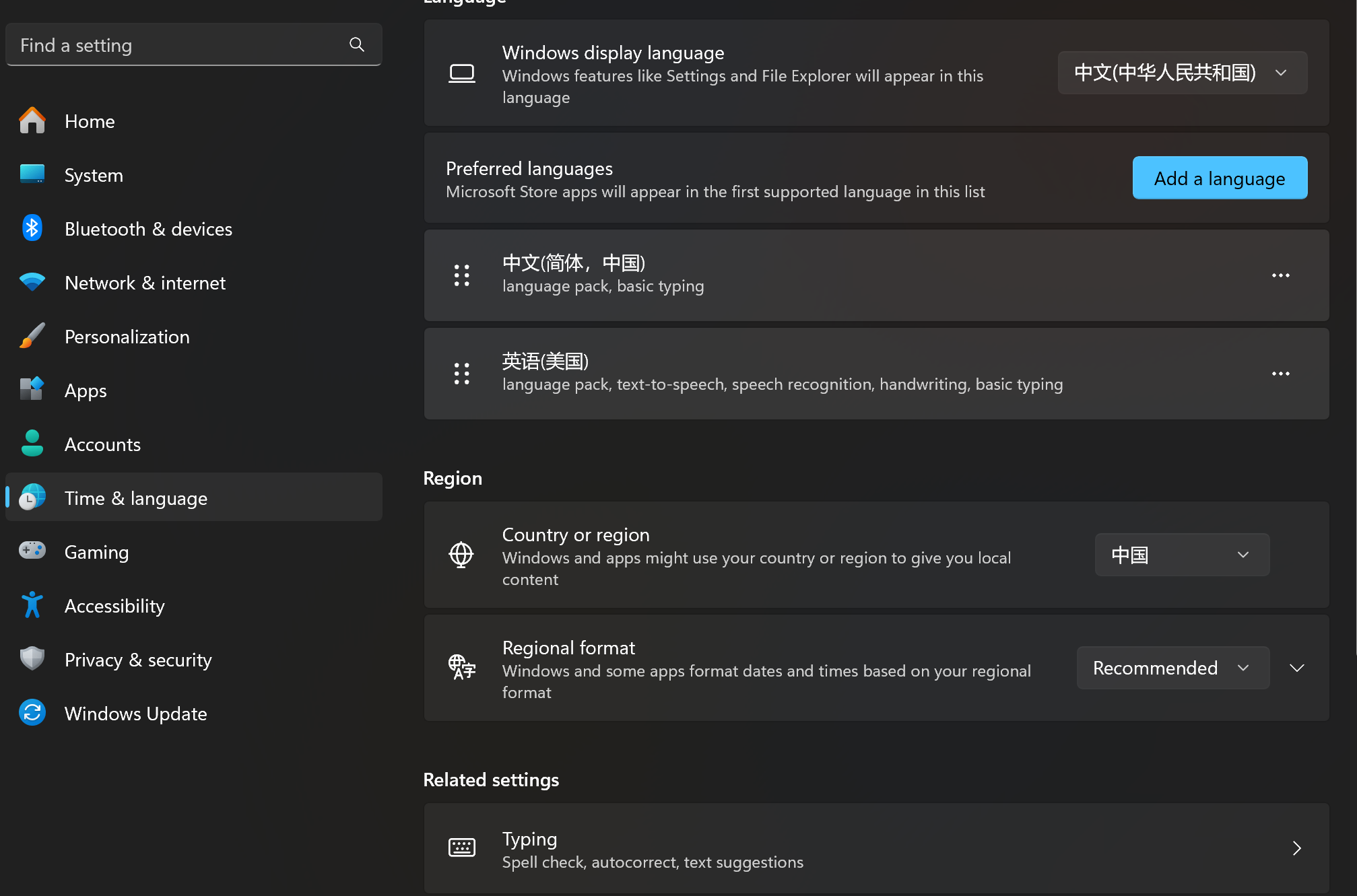Click 'Spell check, autocorrect, text suggestions' text

(x=653, y=862)
